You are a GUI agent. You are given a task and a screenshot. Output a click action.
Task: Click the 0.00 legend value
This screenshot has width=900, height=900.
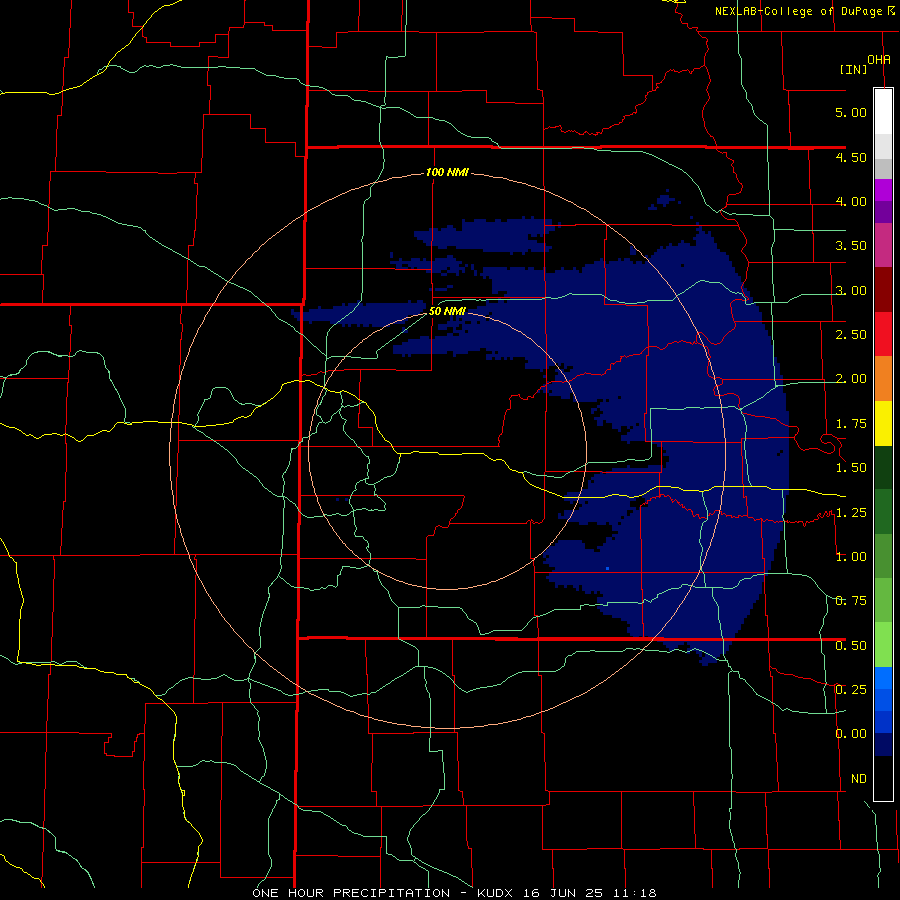click(x=851, y=734)
